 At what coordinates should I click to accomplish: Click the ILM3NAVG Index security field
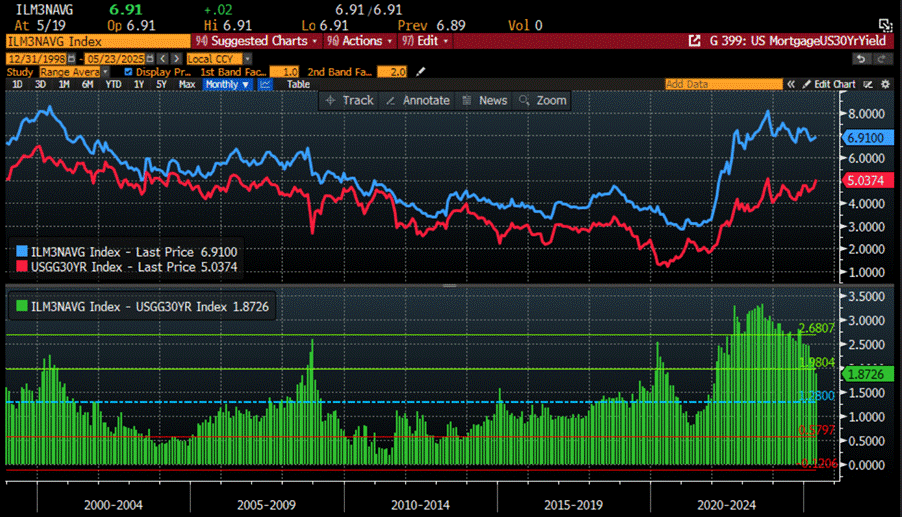tap(98, 41)
